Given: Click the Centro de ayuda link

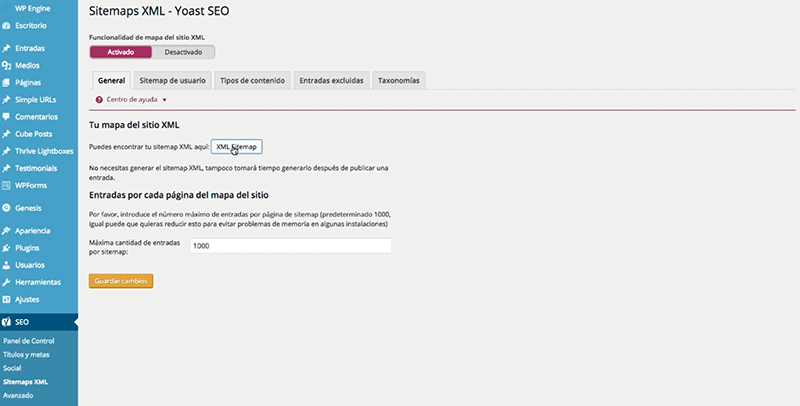Looking at the screenshot, I should point(132,100).
